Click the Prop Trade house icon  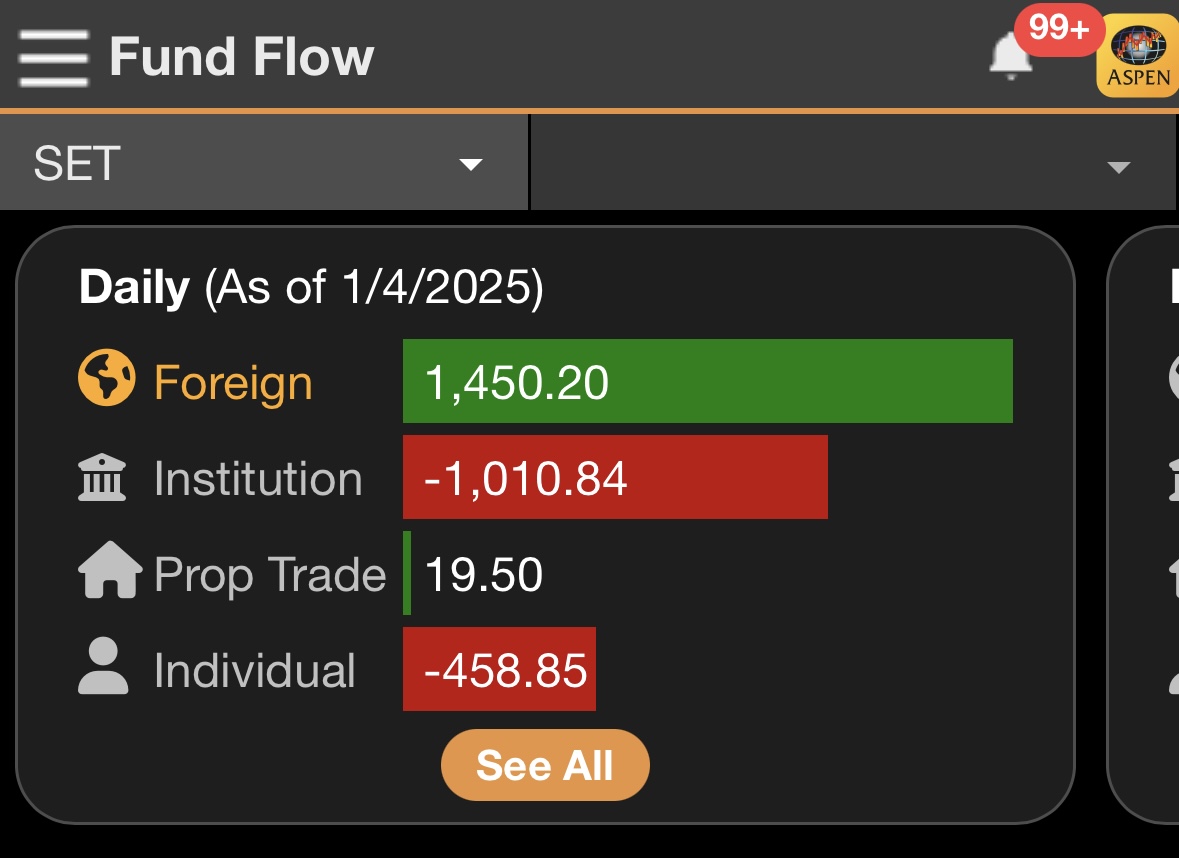pyautogui.click(x=109, y=571)
